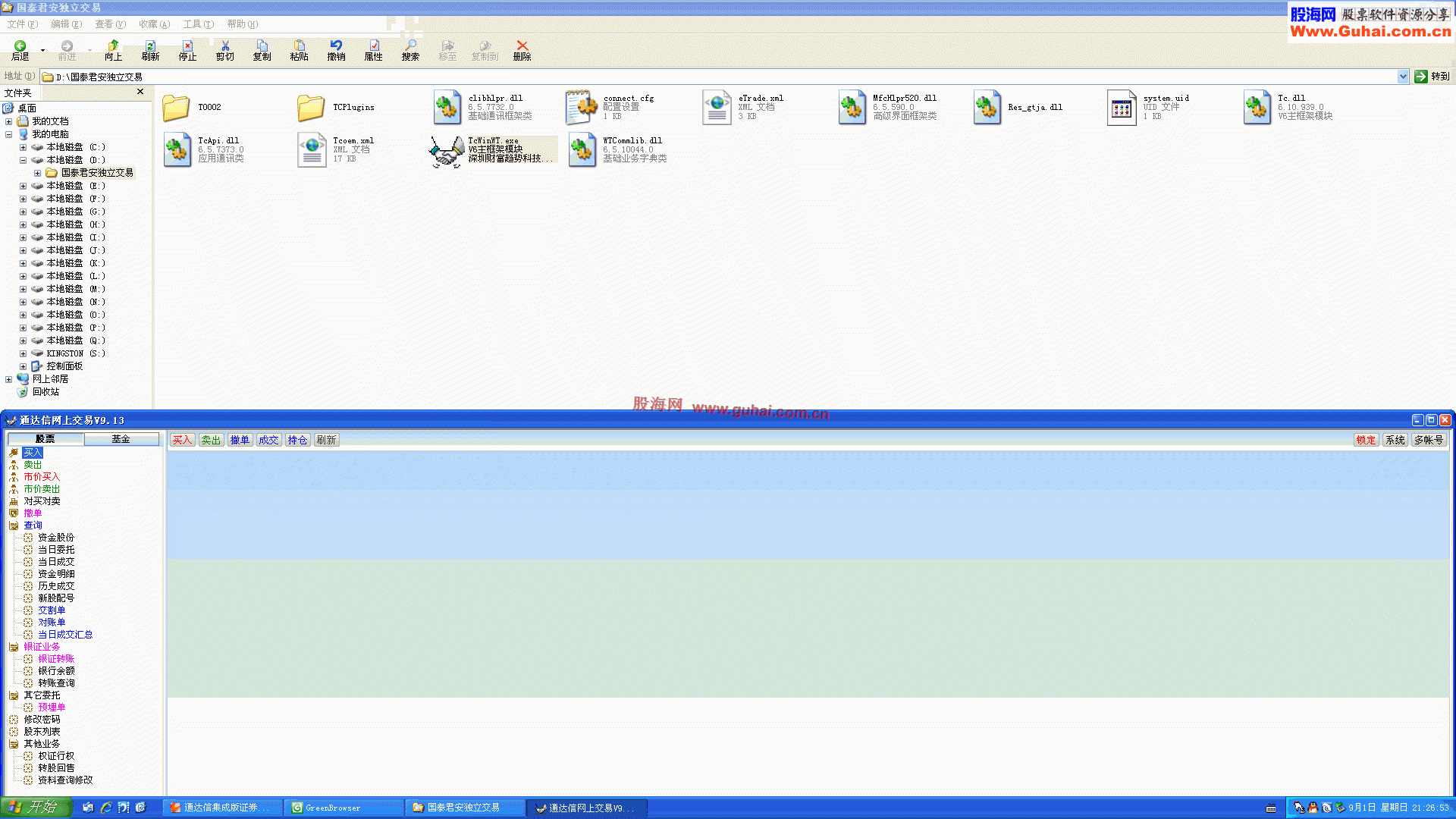Click the 持仓 button in trading toolbar
Viewport: 1456px width, 819px height.
[x=297, y=440]
